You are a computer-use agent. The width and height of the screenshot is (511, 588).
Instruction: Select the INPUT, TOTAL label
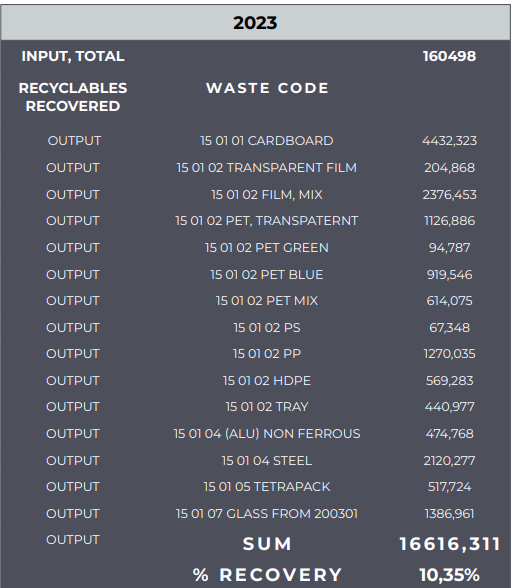point(73,56)
